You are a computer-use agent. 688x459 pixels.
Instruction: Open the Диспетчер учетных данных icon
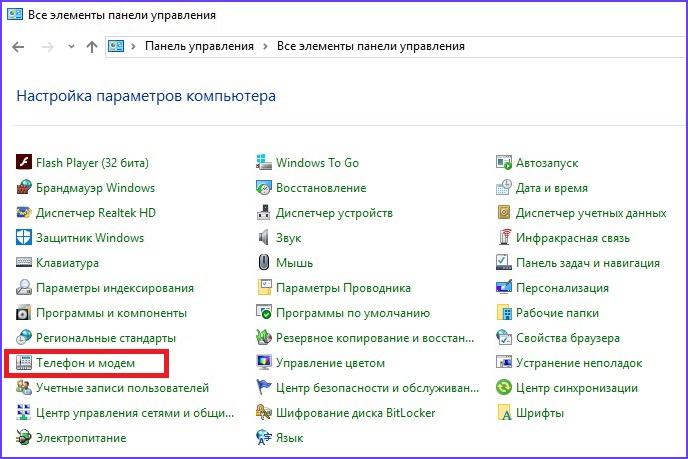pos(504,212)
